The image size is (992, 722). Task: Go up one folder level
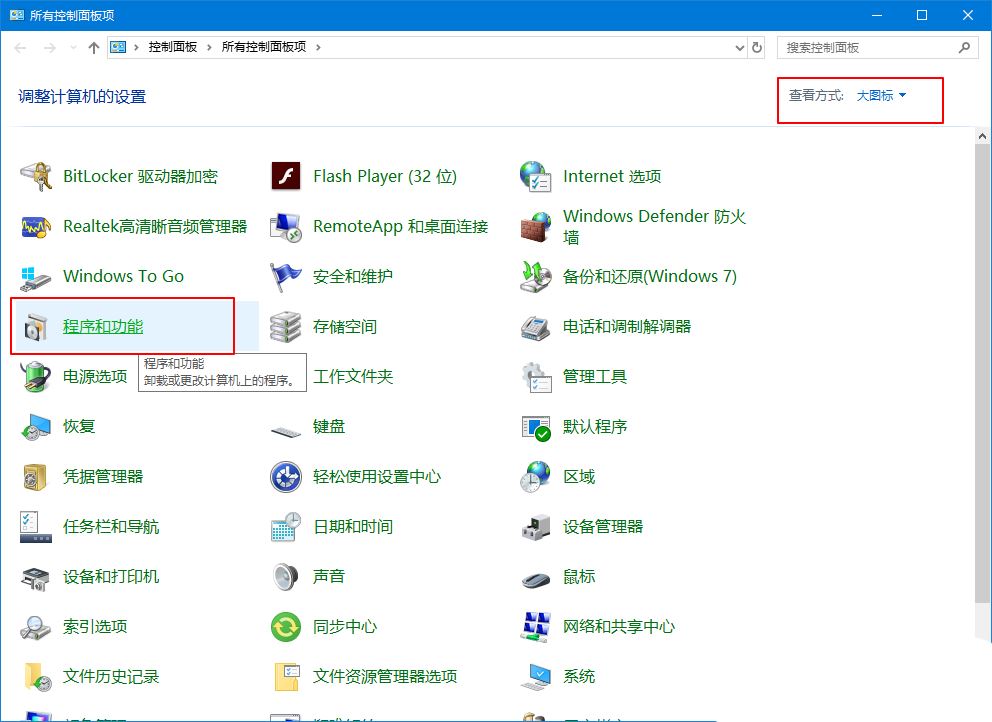pyautogui.click(x=94, y=47)
